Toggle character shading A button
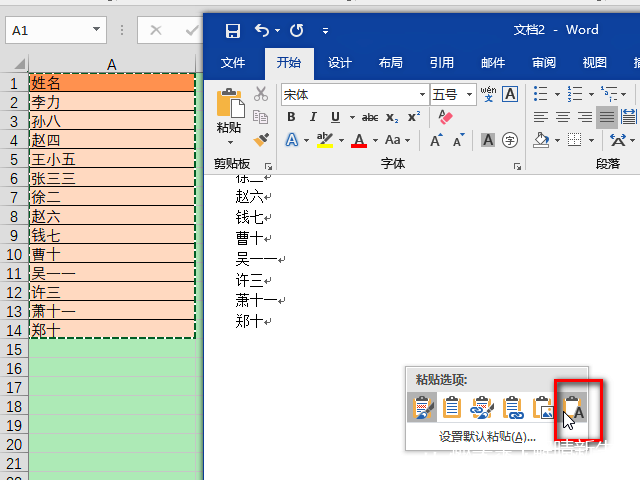This screenshot has height=480, width=640. (488, 140)
